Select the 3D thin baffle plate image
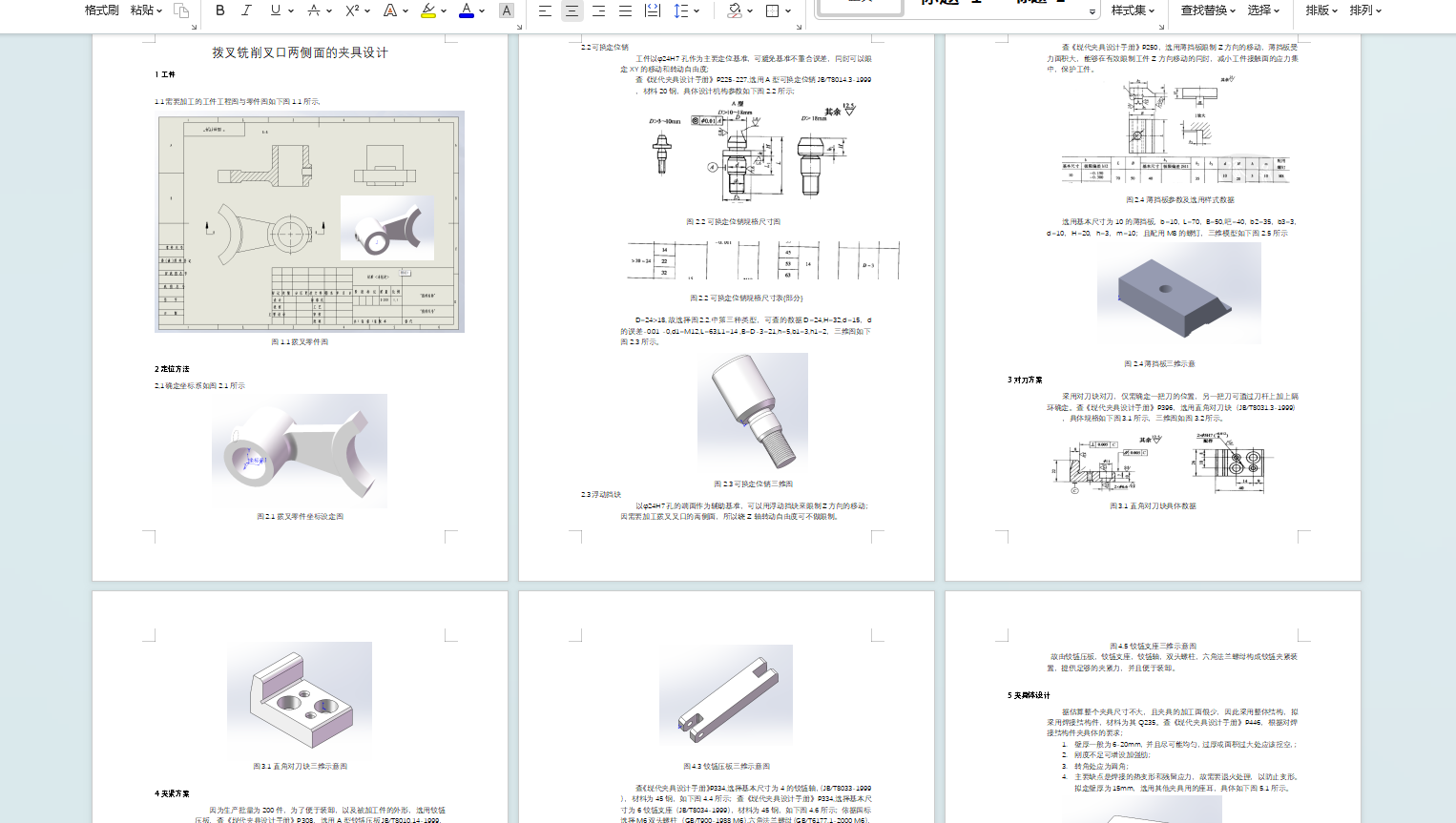 1178,294
